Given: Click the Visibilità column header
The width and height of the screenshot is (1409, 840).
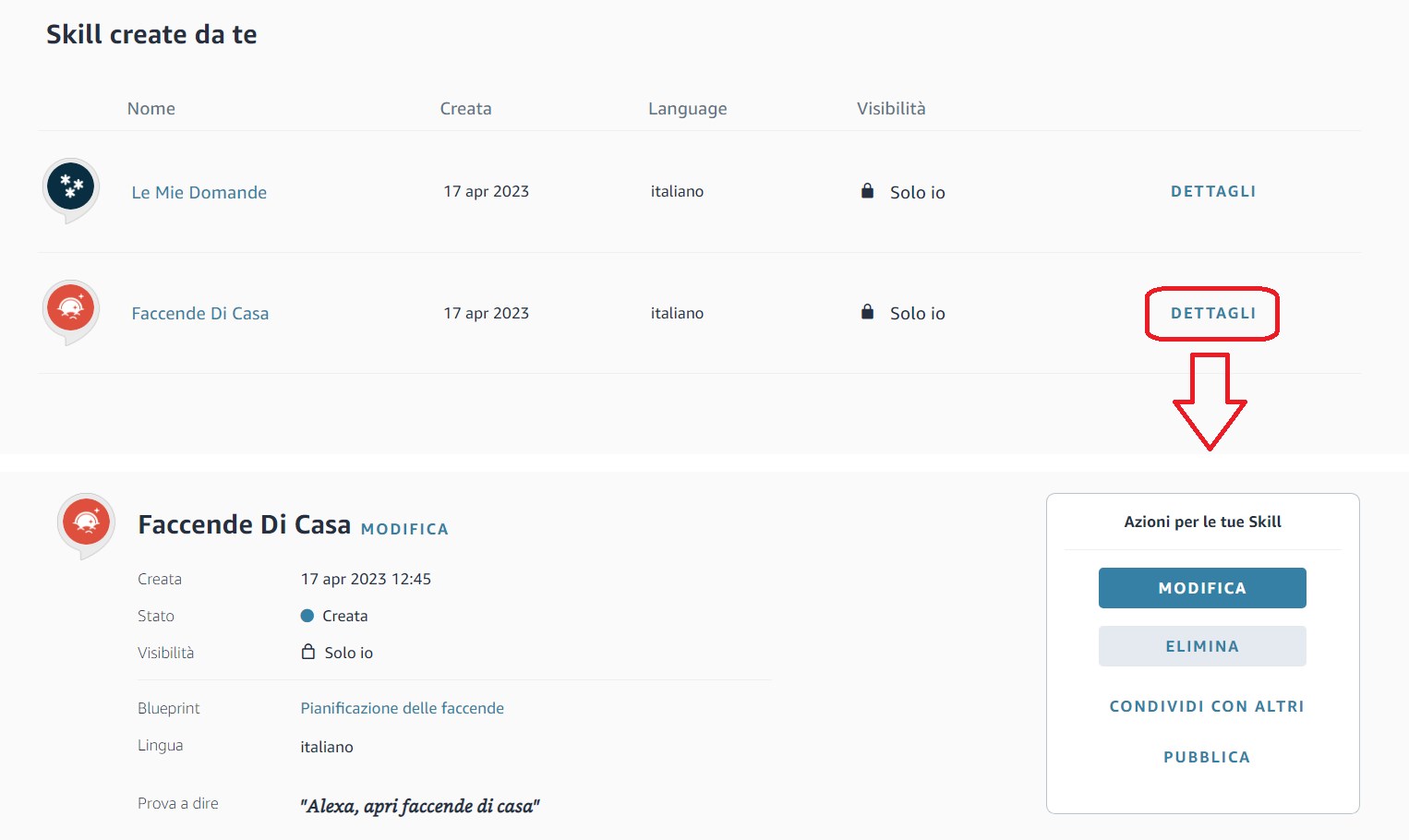Looking at the screenshot, I should [891, 109].
